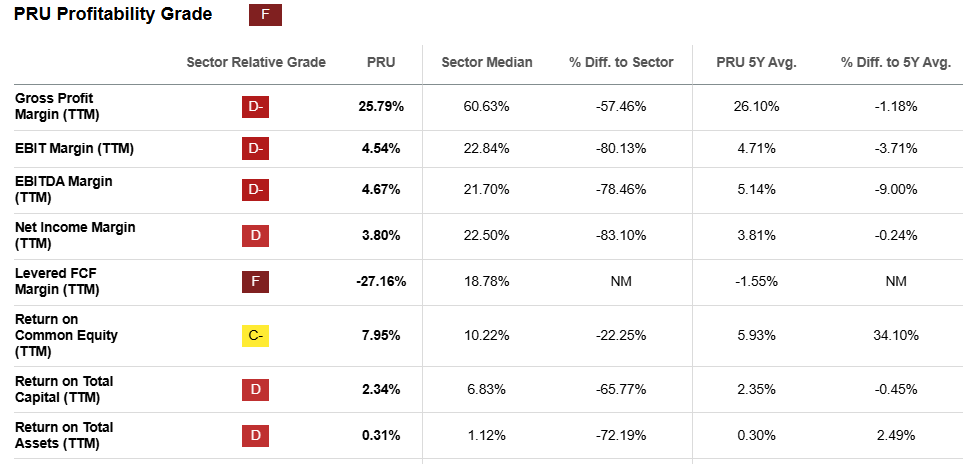Click the PRU 5Y Avg. column header
The height and width of the screenshot is (464, 966).
(x=756, y=62)
